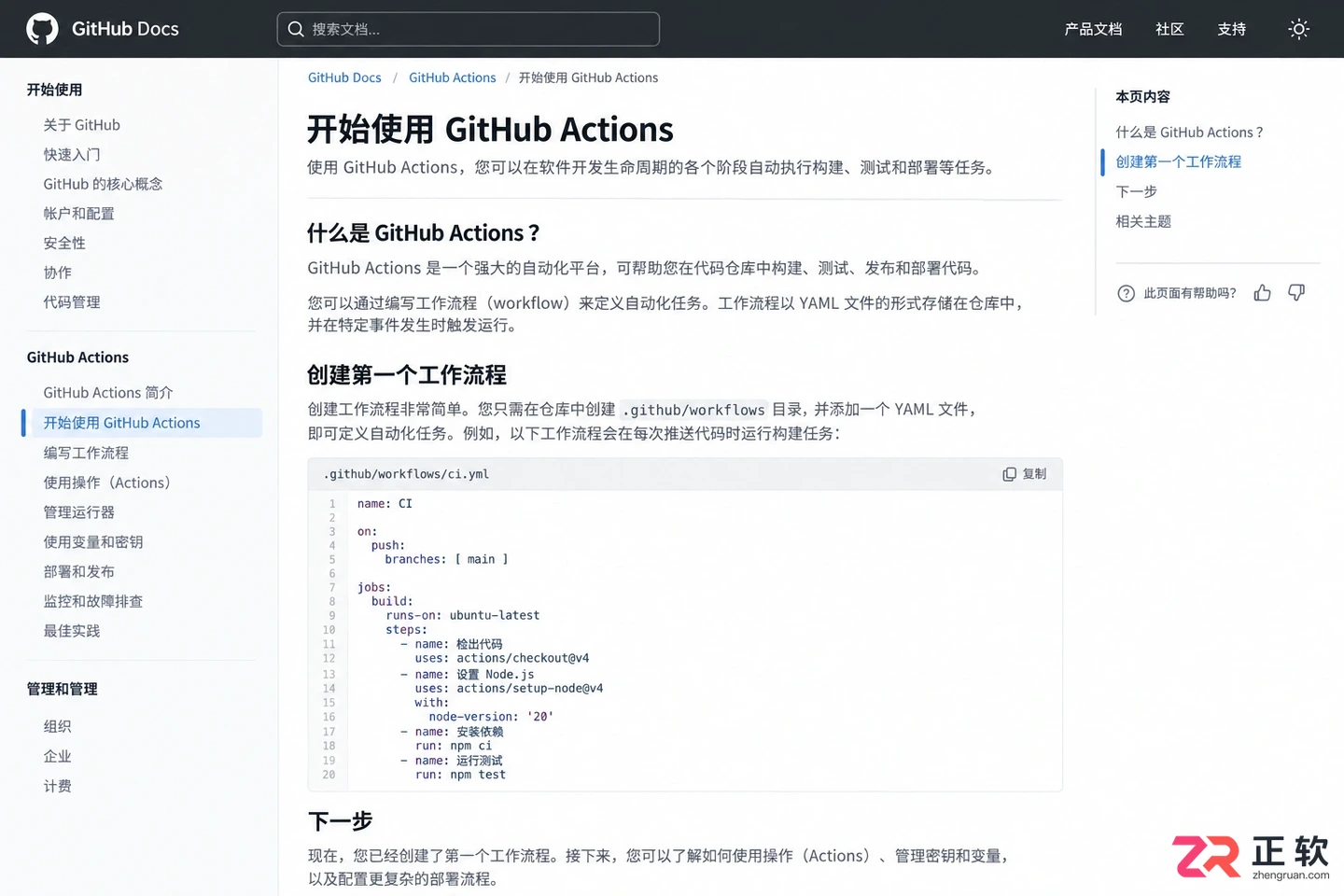Click the GitHub Actions sidebar section heading
The height and width of the screenshot is (896, 1344).
pos(77,357)
